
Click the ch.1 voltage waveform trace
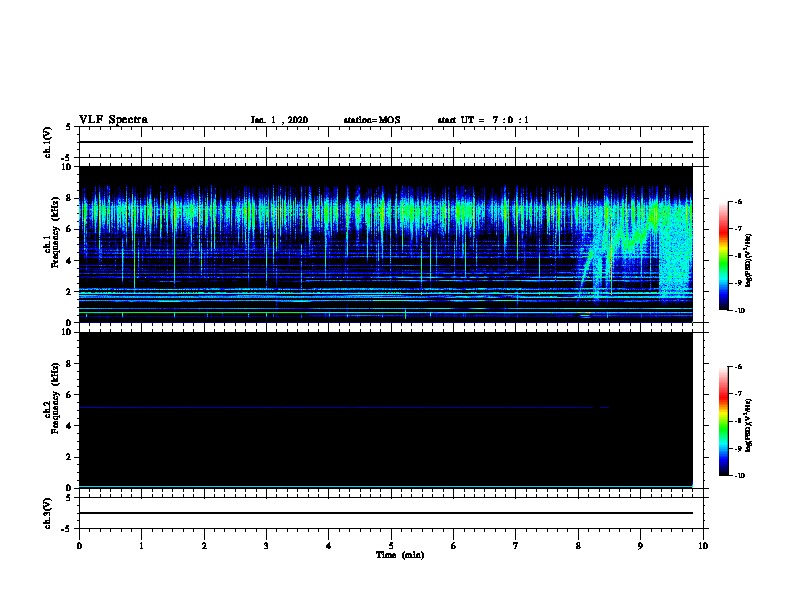(x=386, y=142)
